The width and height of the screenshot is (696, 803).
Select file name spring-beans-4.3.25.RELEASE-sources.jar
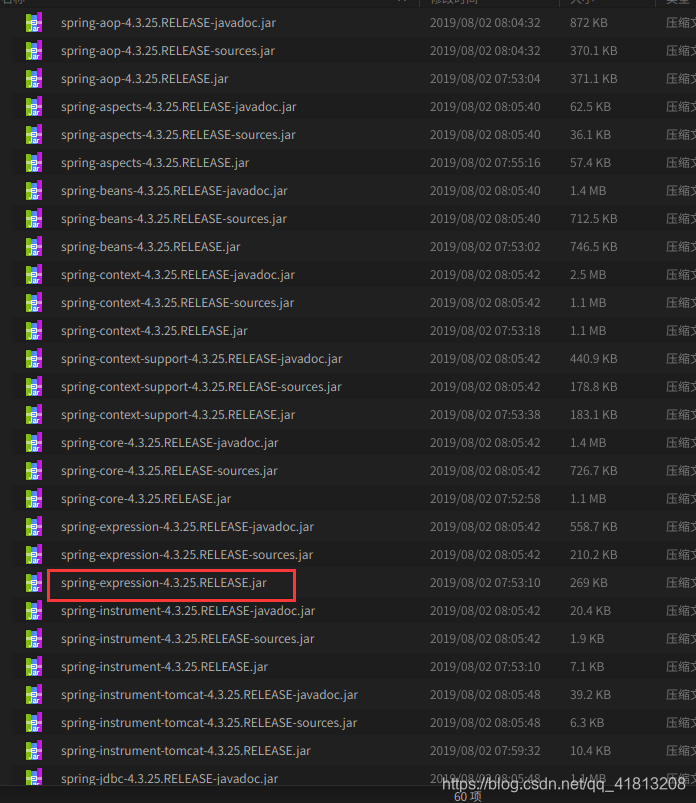(x=174, y=219)
